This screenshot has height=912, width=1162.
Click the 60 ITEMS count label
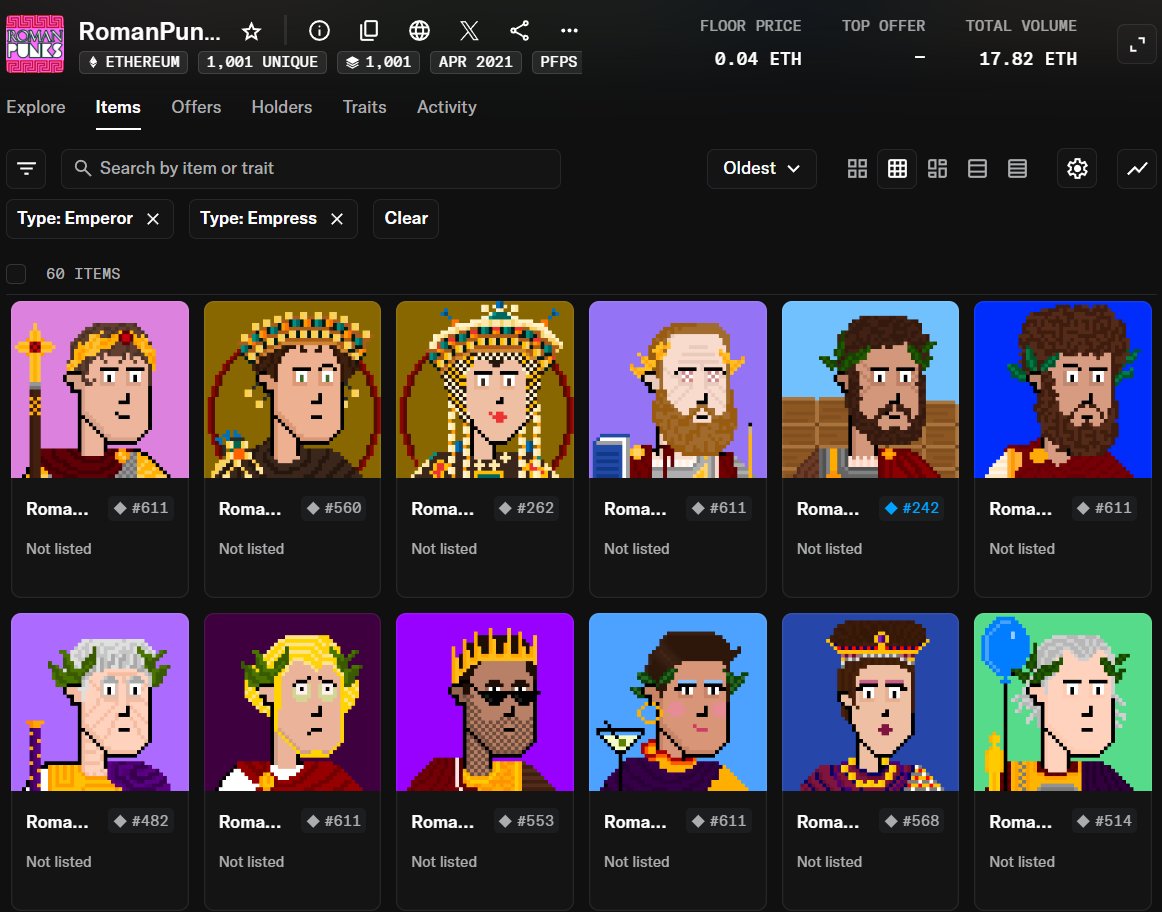click(83, 274)
